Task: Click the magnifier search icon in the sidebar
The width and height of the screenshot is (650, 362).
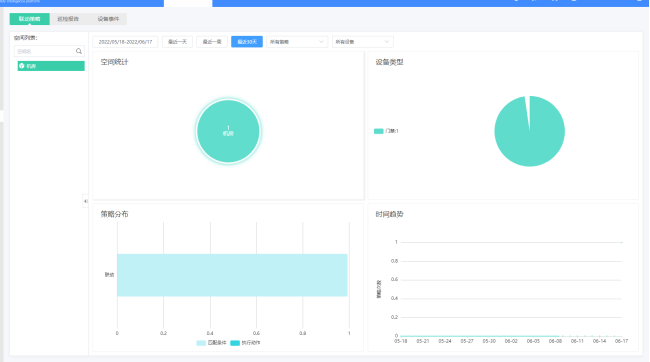Action: click(79, 51)
